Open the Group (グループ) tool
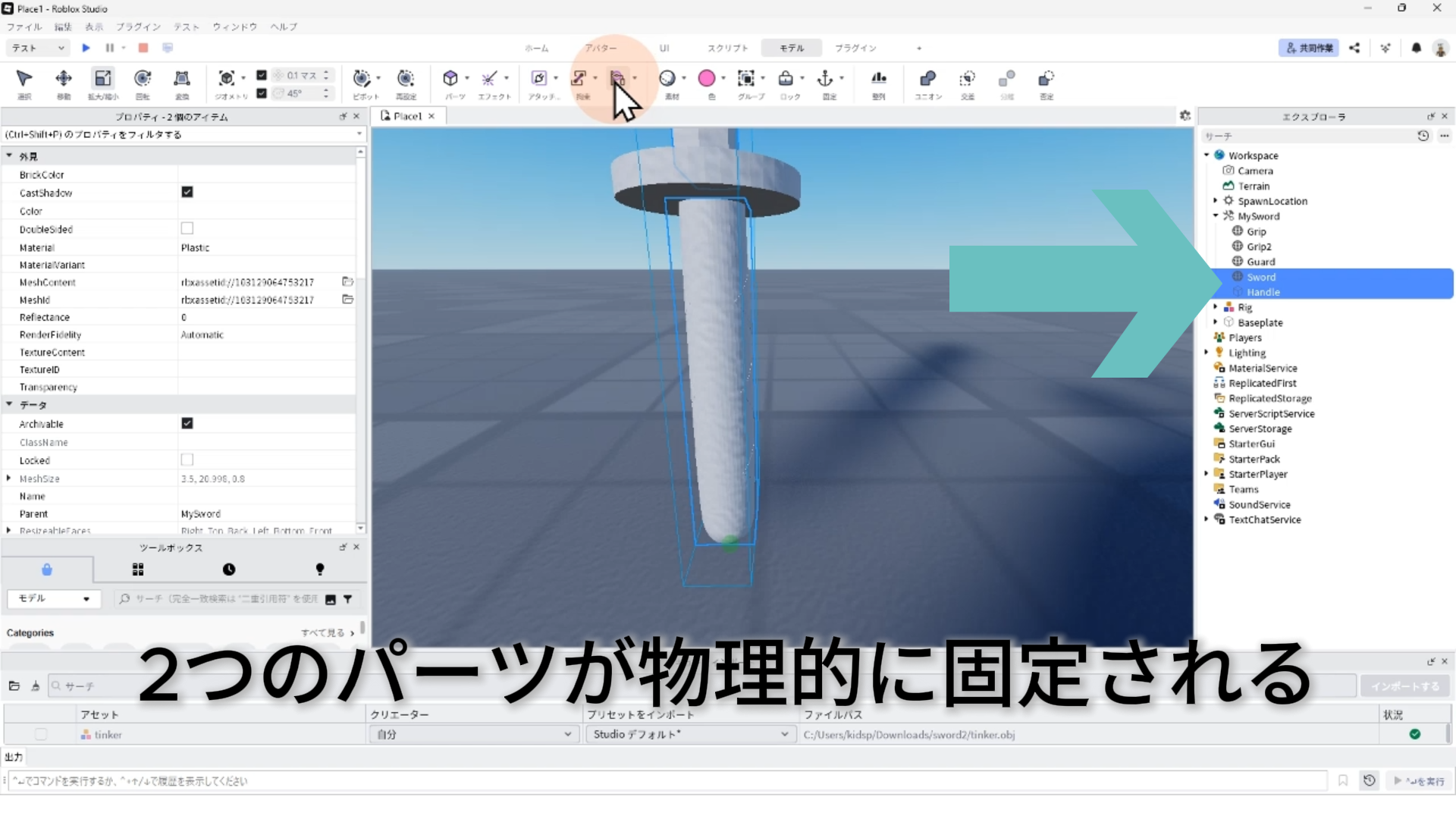The image size is (1456, 819). click(746, 79)
